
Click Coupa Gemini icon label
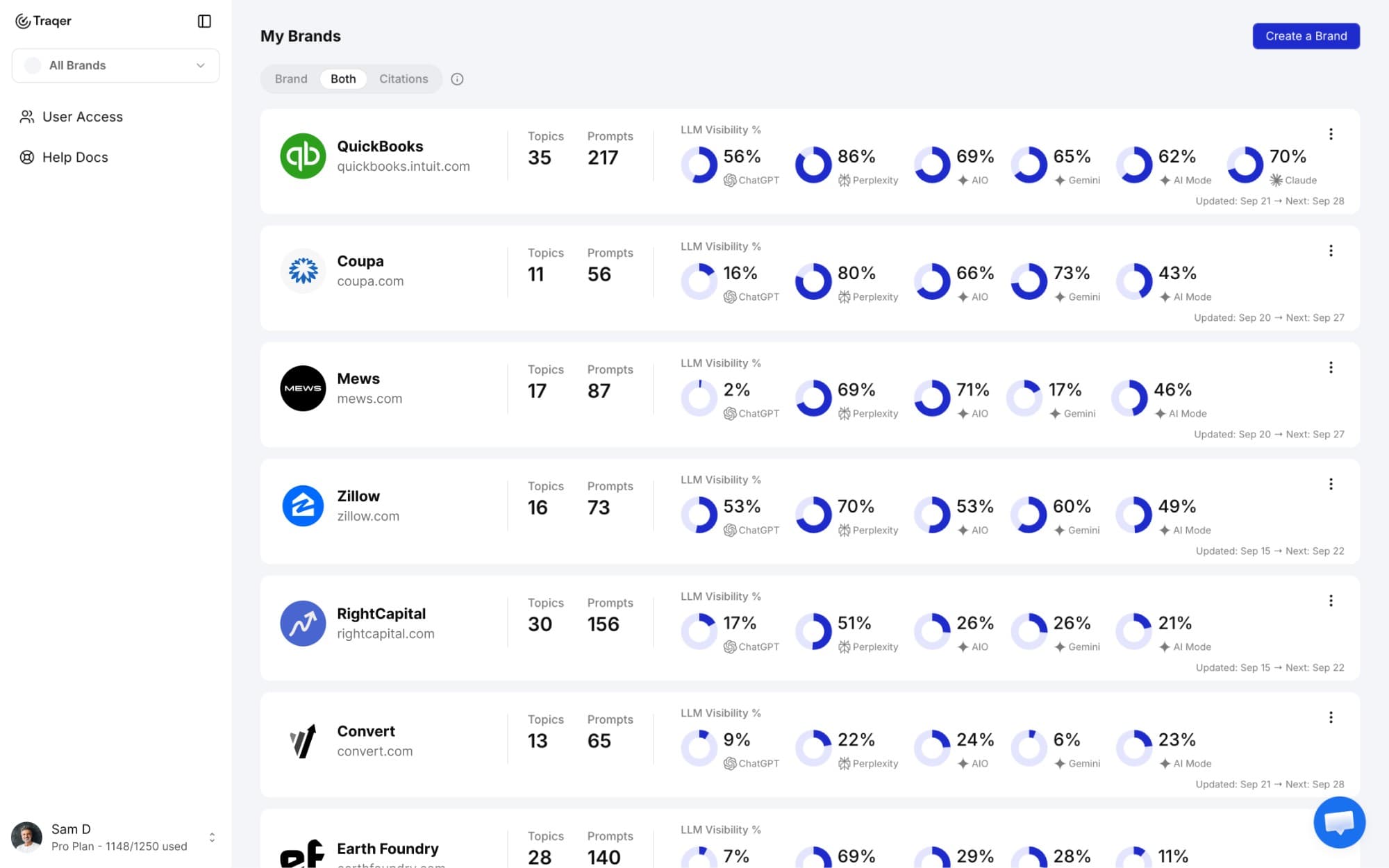coord(1076,297)
